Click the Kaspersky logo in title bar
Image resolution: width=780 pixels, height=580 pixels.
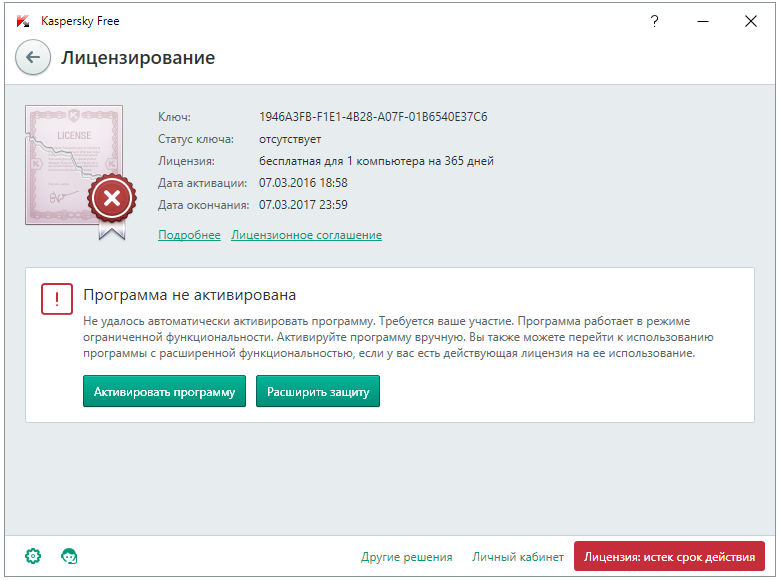pos(22,21)
